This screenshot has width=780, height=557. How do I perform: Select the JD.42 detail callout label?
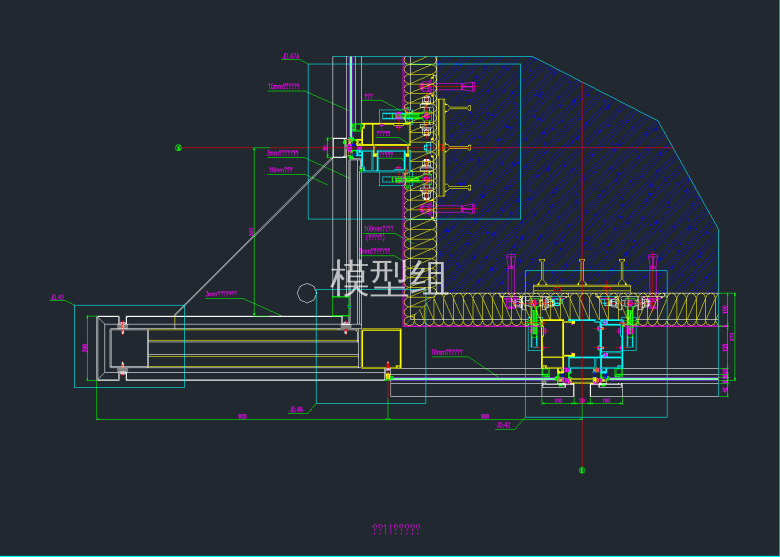coord(504,425)
